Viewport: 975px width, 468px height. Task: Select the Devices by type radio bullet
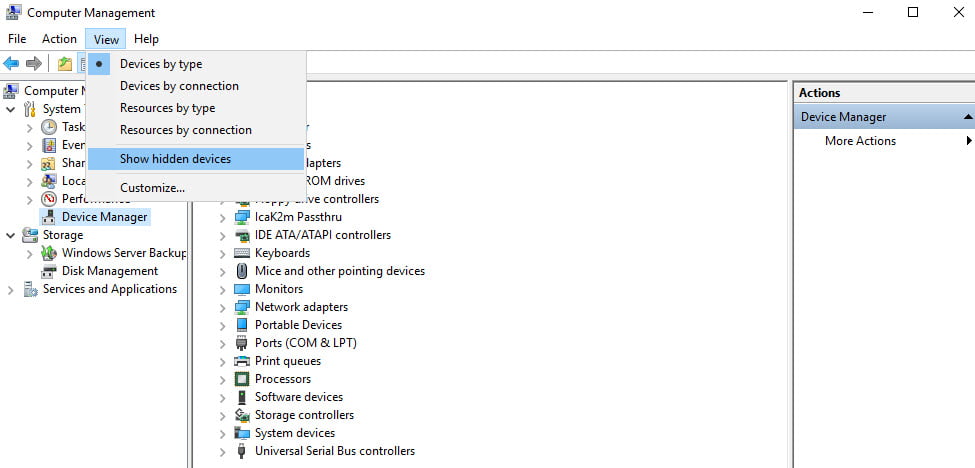(99, 64)
